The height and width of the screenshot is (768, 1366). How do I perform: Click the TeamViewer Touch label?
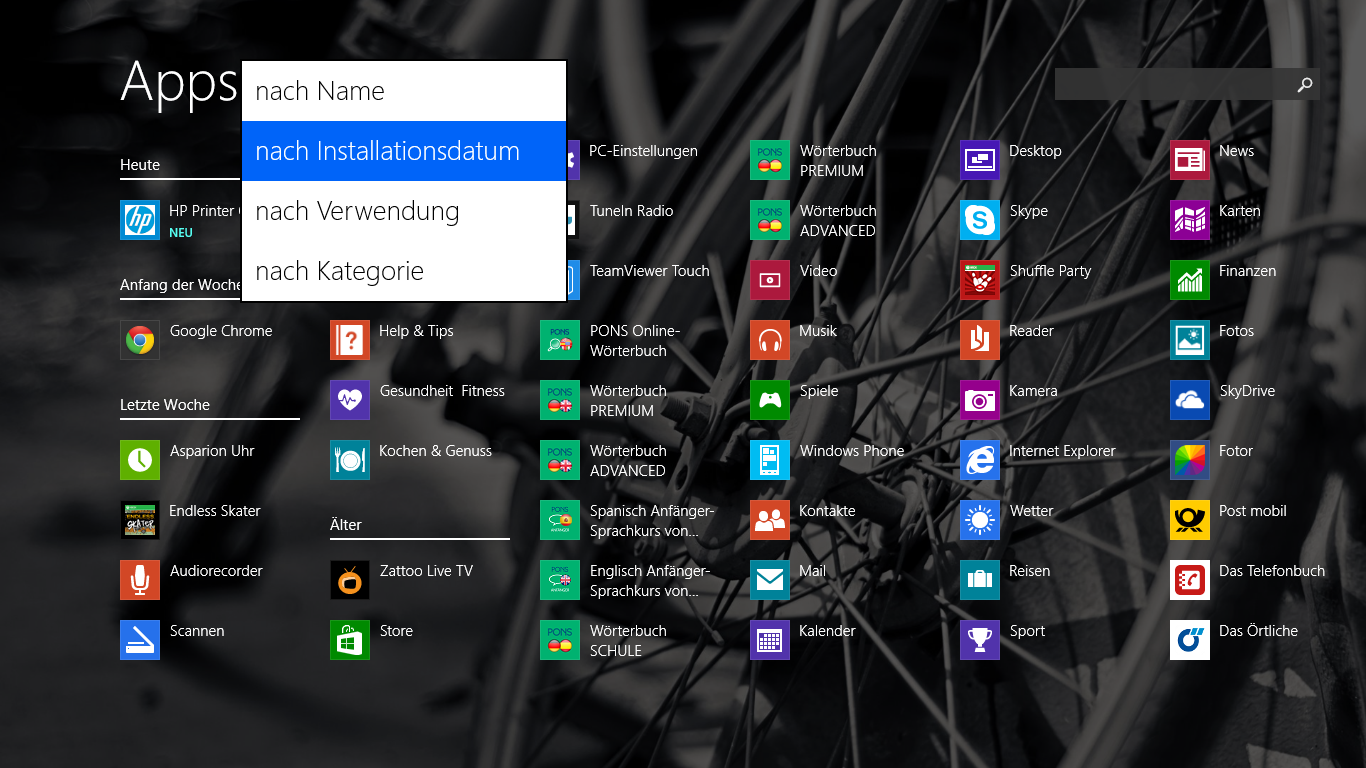pyautogui.click(x=649, y=271)
